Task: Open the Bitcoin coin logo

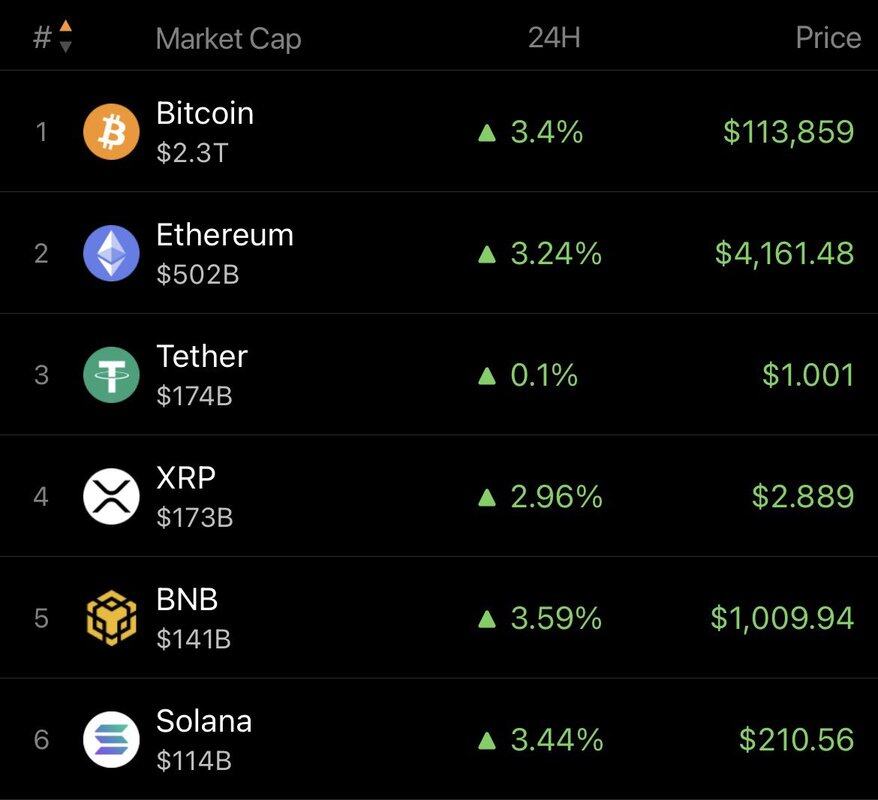Action: click(111, 132)
